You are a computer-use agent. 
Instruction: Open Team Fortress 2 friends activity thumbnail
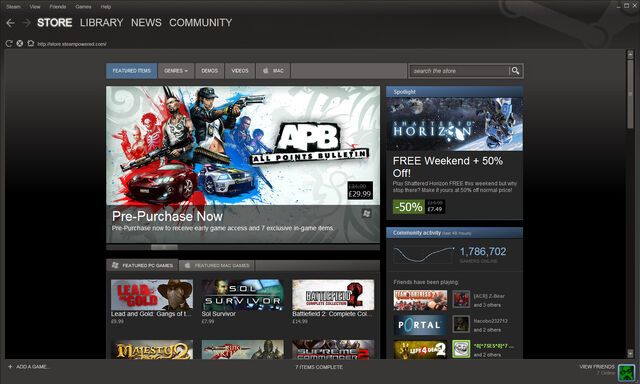[420, 300]
